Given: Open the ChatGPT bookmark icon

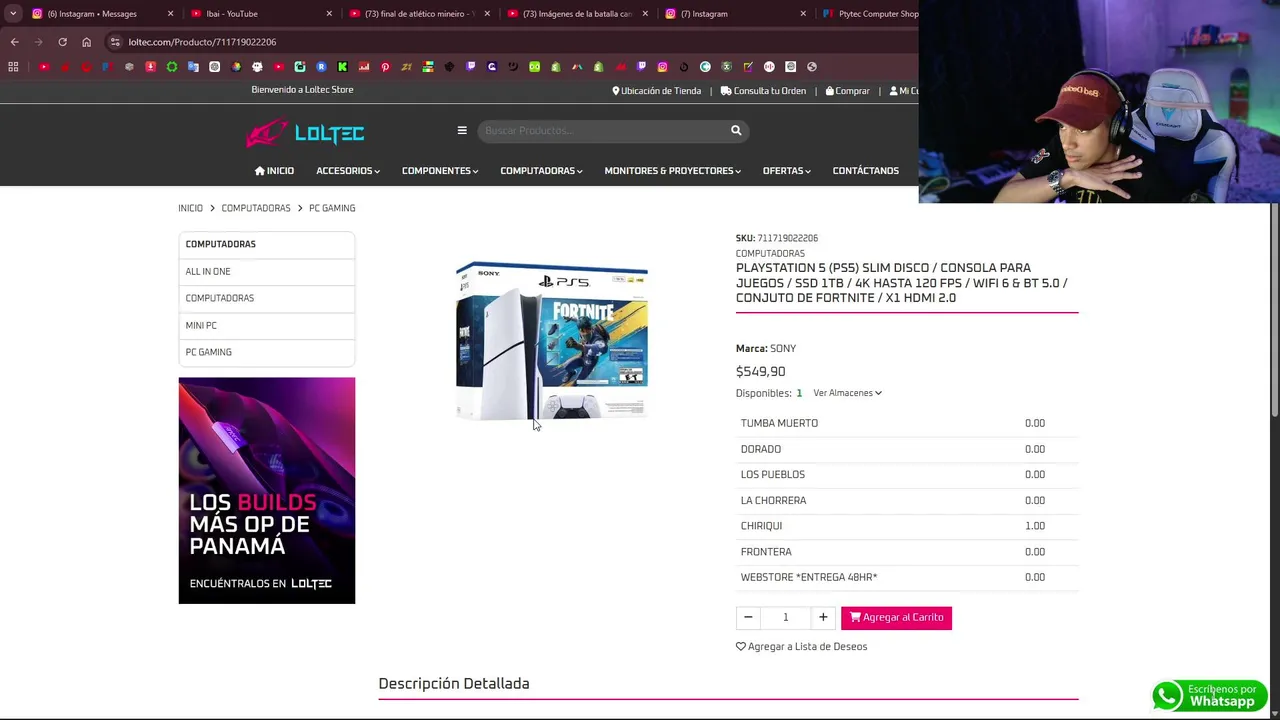Looking at the screenshot, I should pos(214,67).
